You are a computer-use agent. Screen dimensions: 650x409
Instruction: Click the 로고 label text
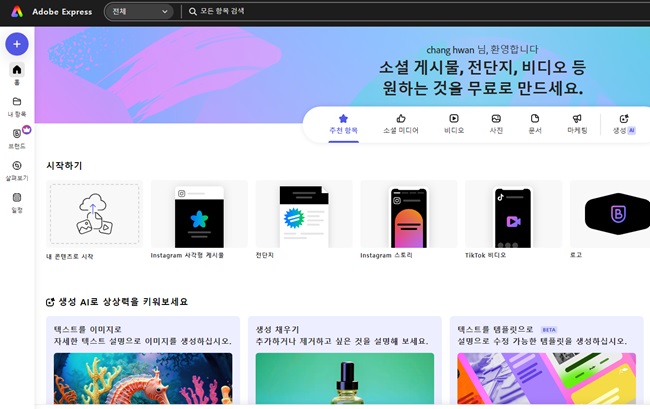click(576, 255)
